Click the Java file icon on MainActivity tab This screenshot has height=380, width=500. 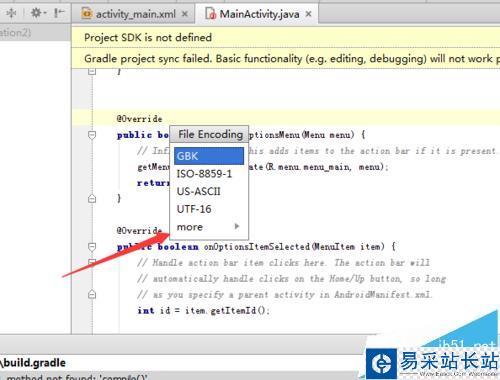[x=211, y=14]
